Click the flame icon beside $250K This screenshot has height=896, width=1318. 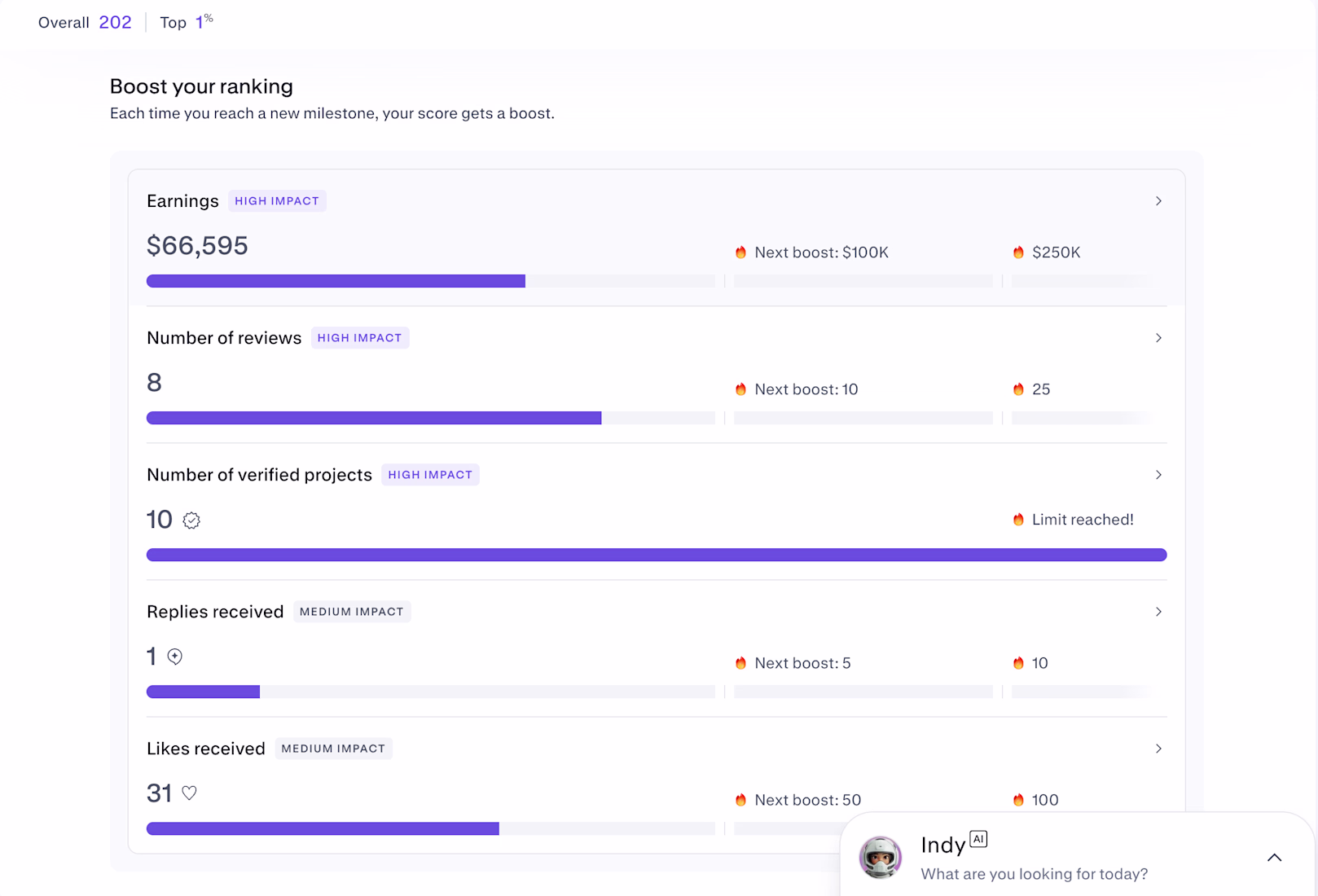point(1018,253)
